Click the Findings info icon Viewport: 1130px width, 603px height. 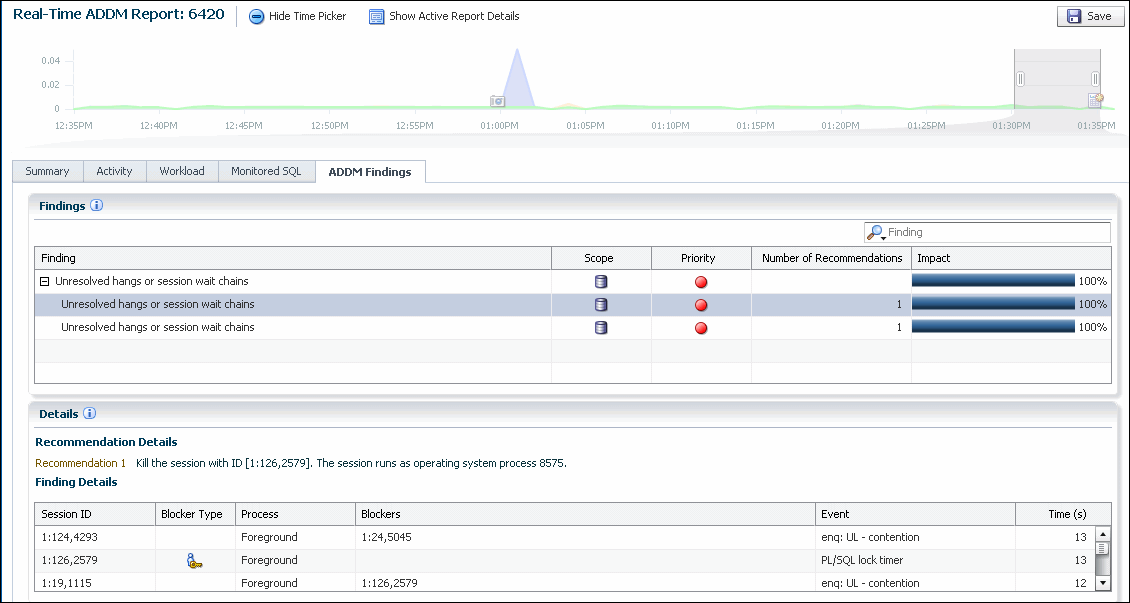point(97,206)
